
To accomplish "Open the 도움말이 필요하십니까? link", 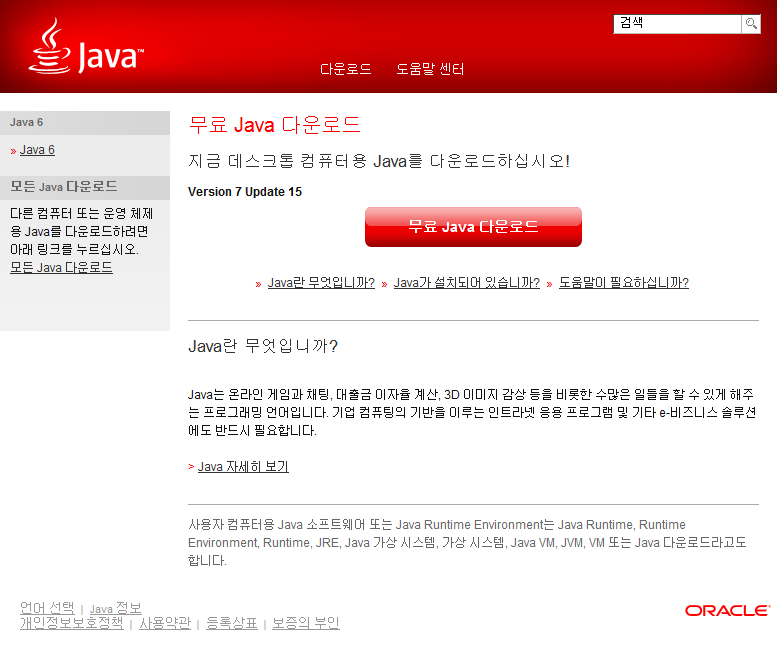I will (624, 283).
